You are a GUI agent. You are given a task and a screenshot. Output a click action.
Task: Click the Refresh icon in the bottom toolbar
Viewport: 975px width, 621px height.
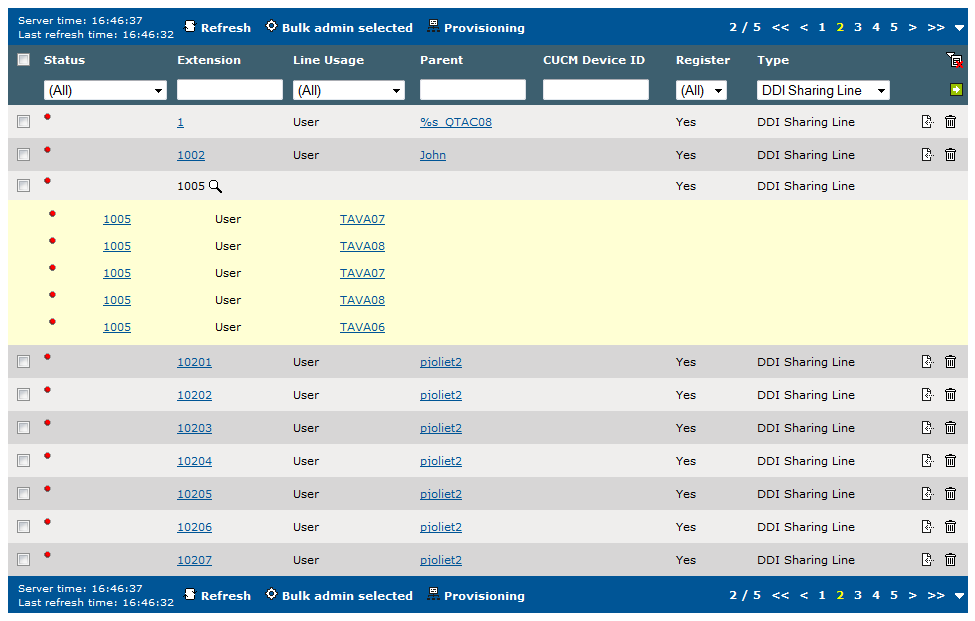190,594
